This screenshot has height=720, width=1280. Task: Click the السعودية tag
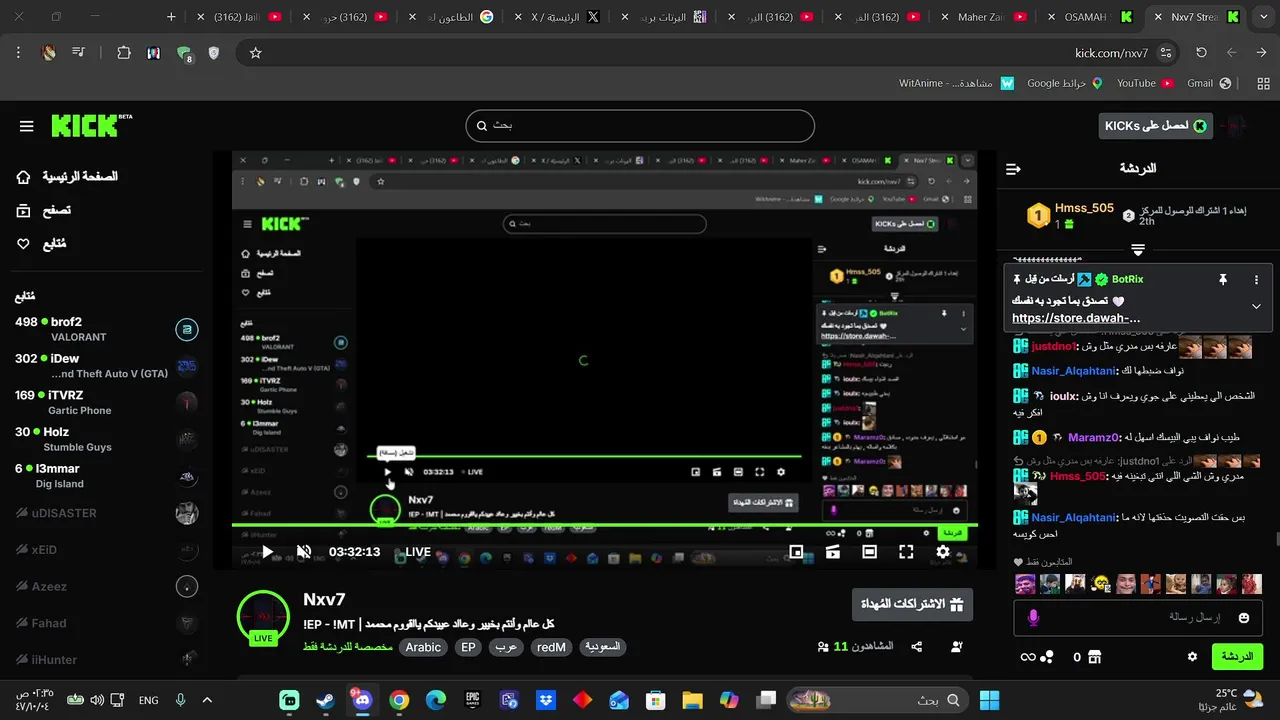[602, 647]
